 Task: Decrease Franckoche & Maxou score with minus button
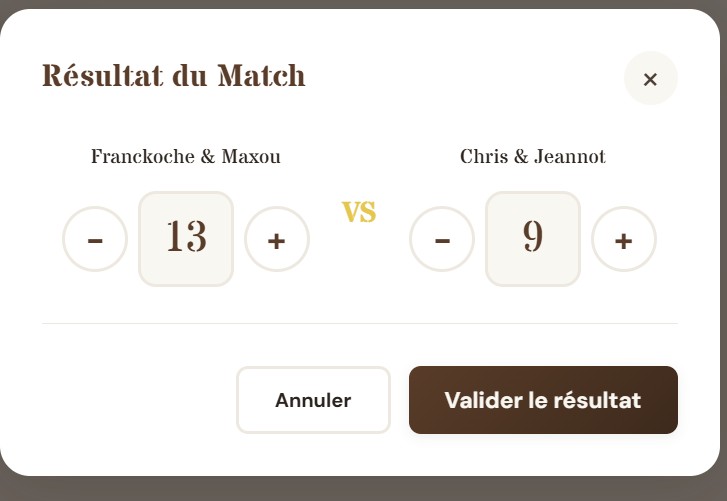pyautogui.click(x=95, y=239)
